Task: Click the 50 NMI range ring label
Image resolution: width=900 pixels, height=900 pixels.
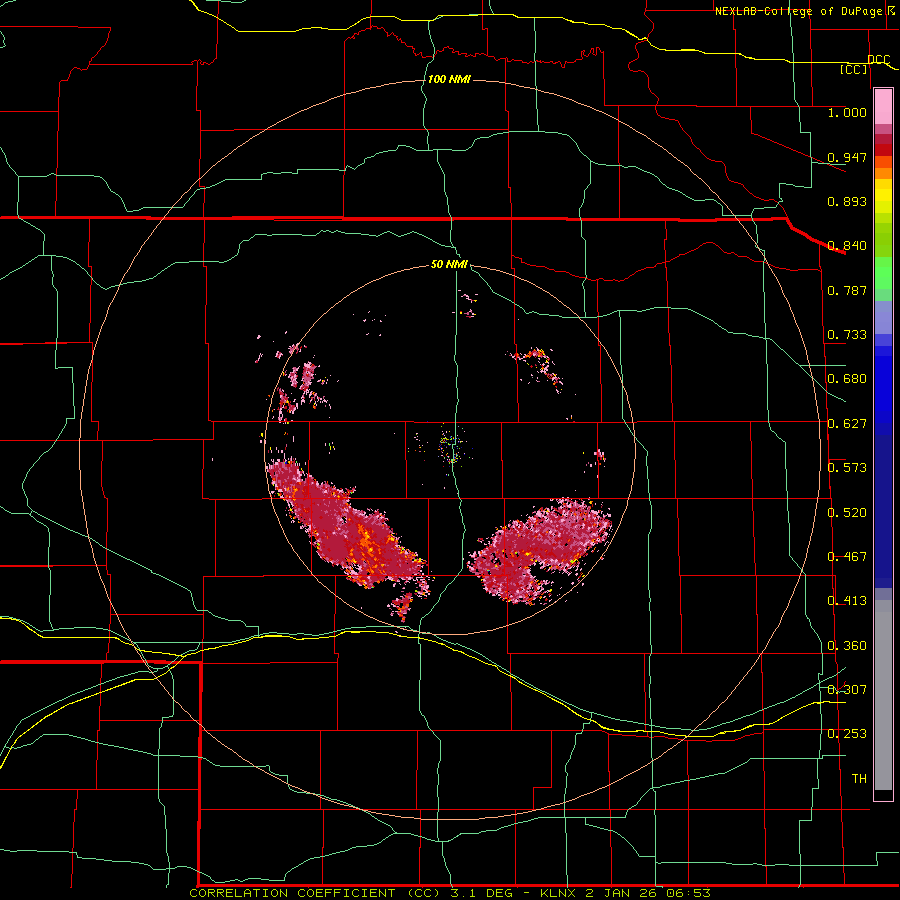Action: 449,265
